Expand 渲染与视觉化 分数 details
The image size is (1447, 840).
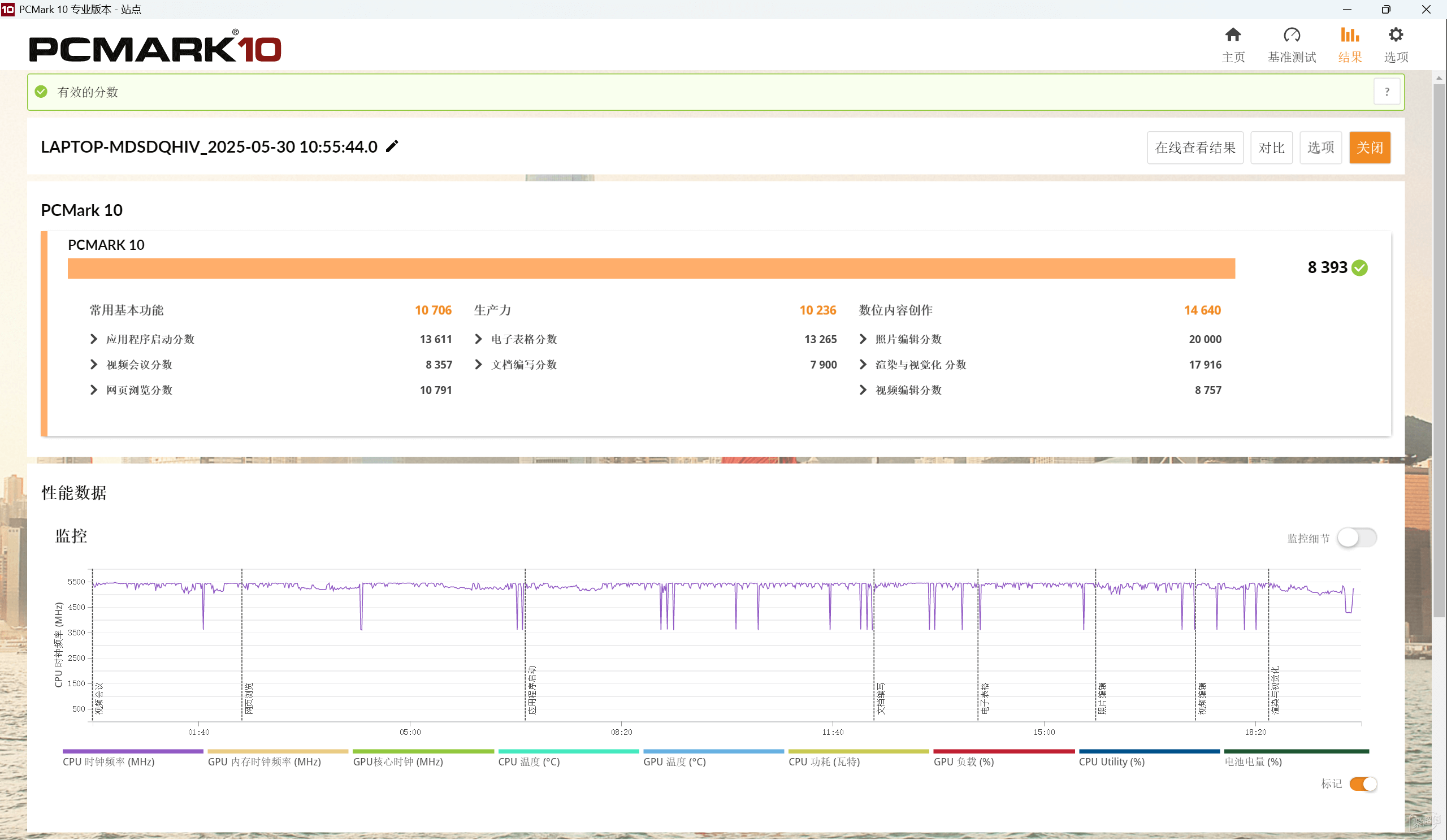pos(863,365)
